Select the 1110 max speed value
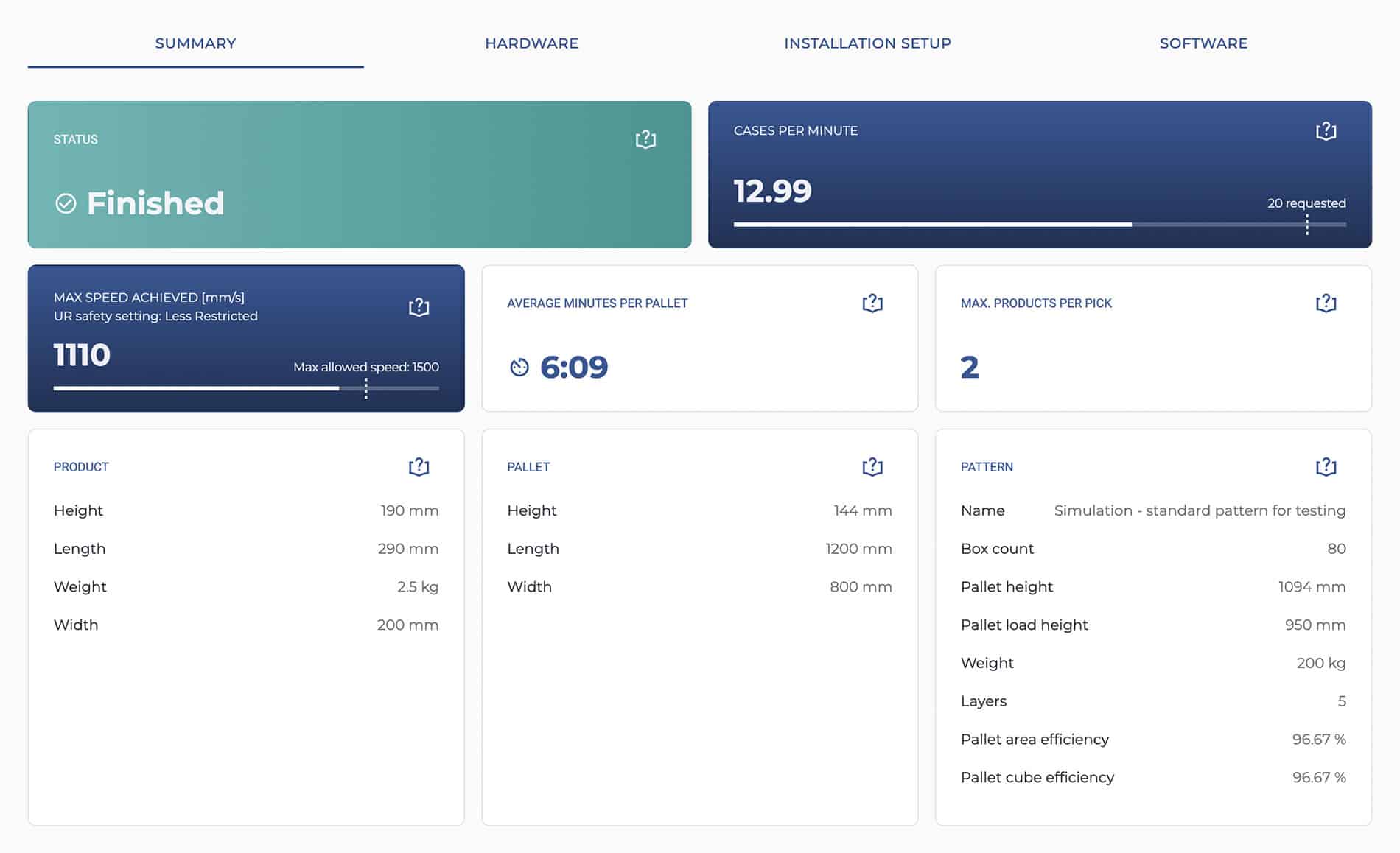The width and height of the screenshot is (1400, 853). pyautogui.click(x=82, y=355)
